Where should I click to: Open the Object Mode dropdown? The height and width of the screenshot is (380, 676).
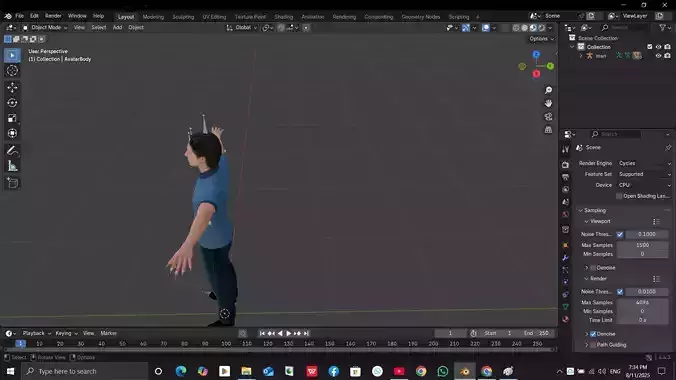click(45, 28)
